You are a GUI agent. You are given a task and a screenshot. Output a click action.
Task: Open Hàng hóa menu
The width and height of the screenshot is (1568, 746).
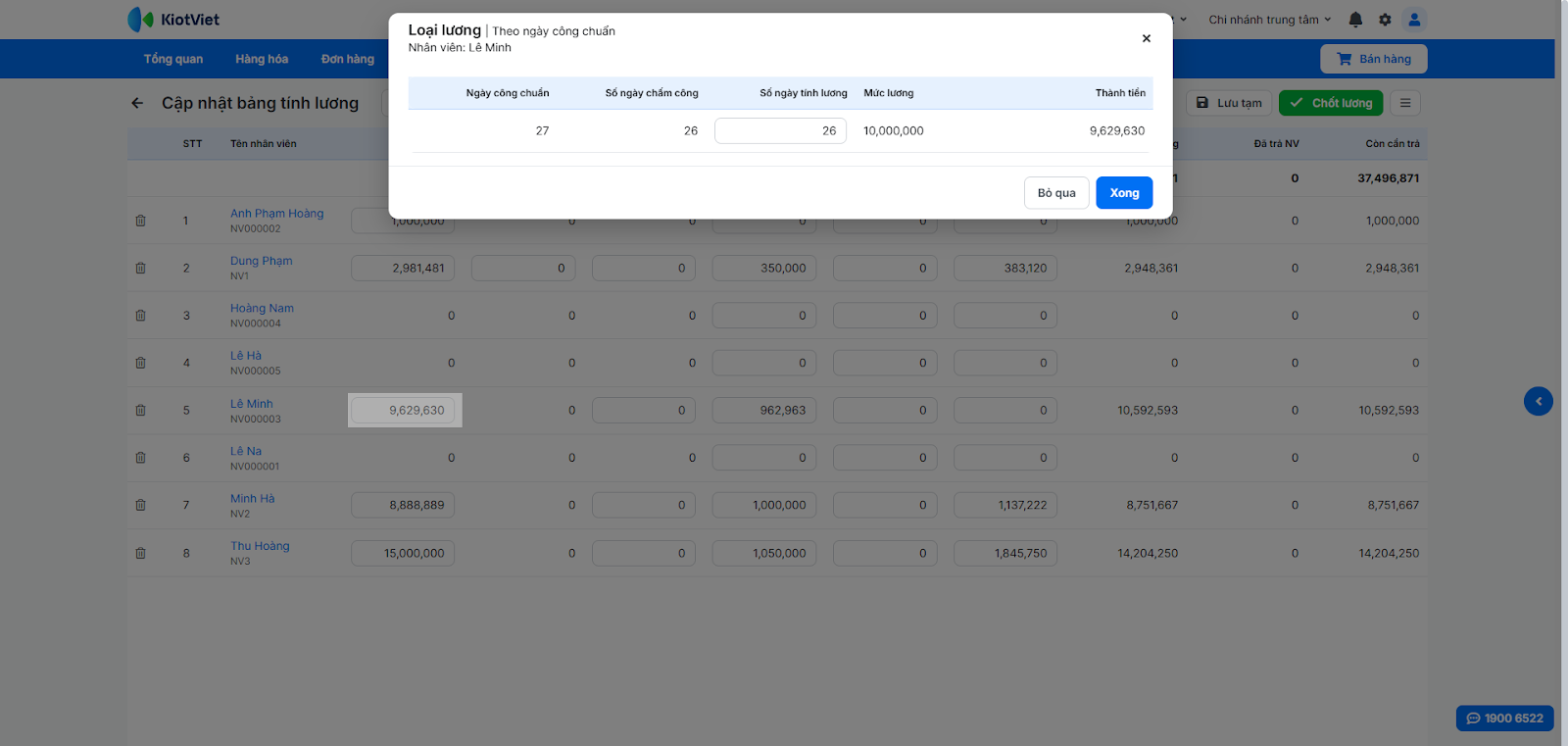tap(262, 59)
